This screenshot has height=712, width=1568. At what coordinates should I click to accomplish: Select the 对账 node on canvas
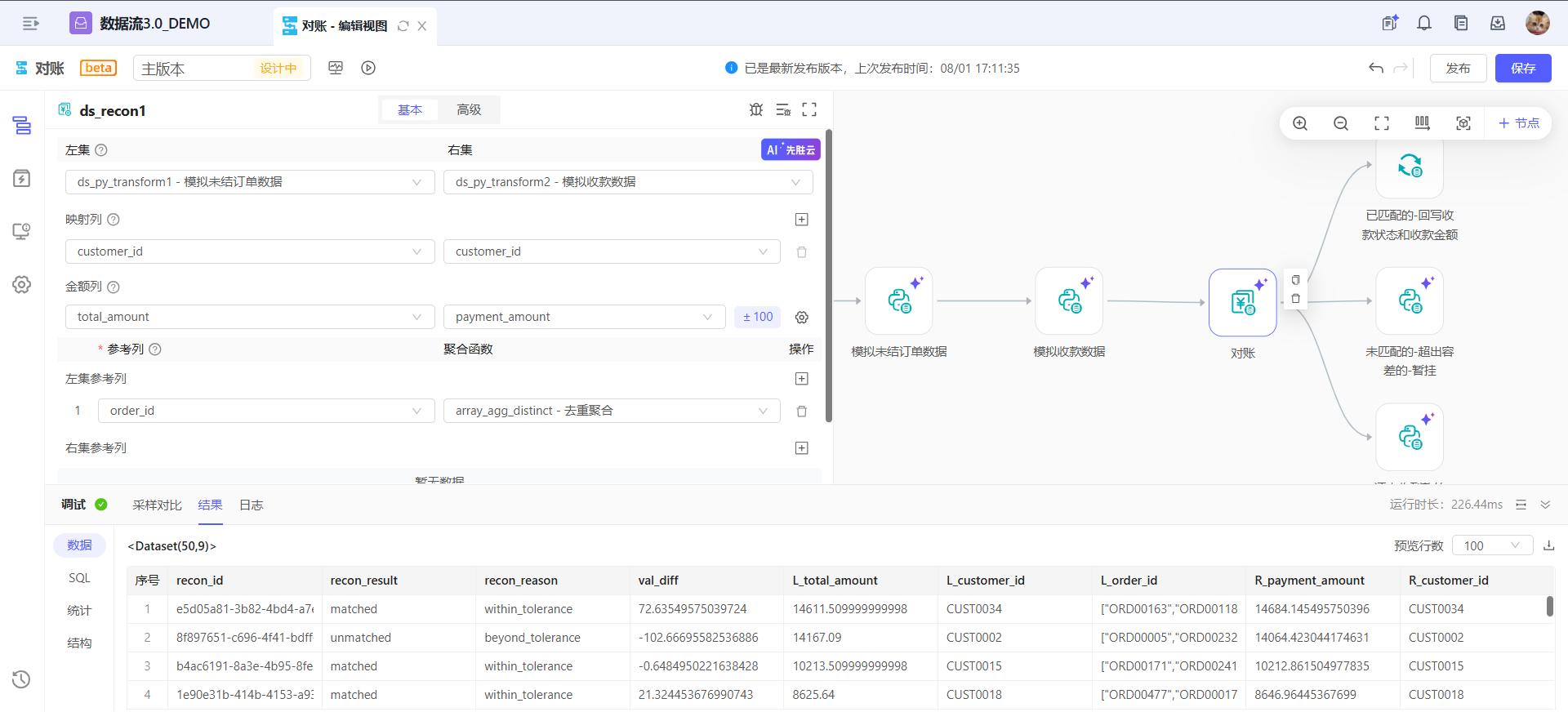pos(1242,303)
